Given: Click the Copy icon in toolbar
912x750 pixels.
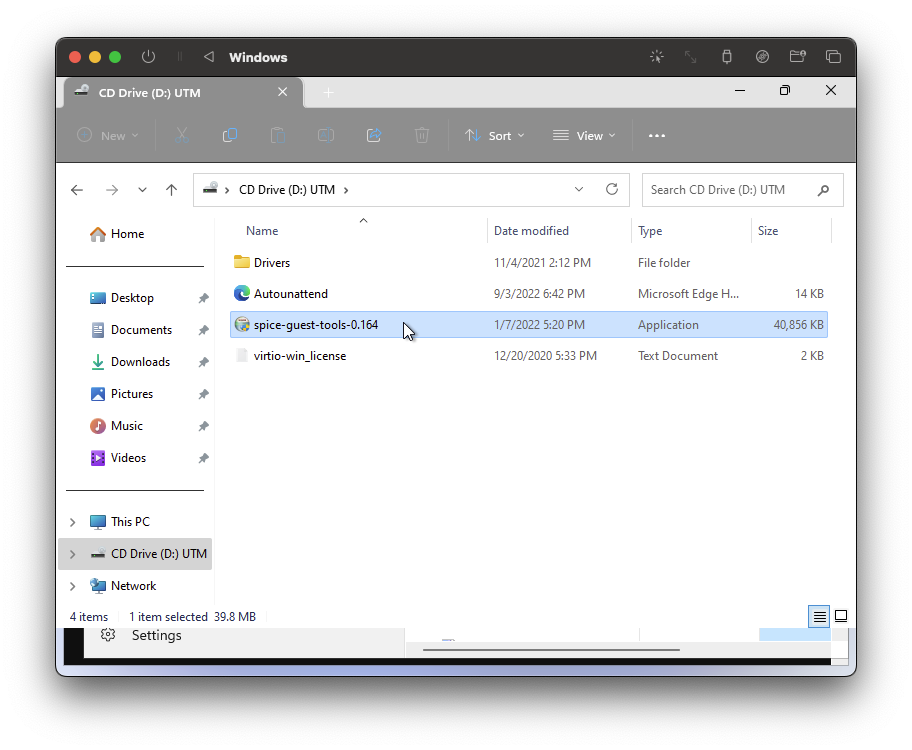Looking at the screenshot, I should tap(230, 136).
